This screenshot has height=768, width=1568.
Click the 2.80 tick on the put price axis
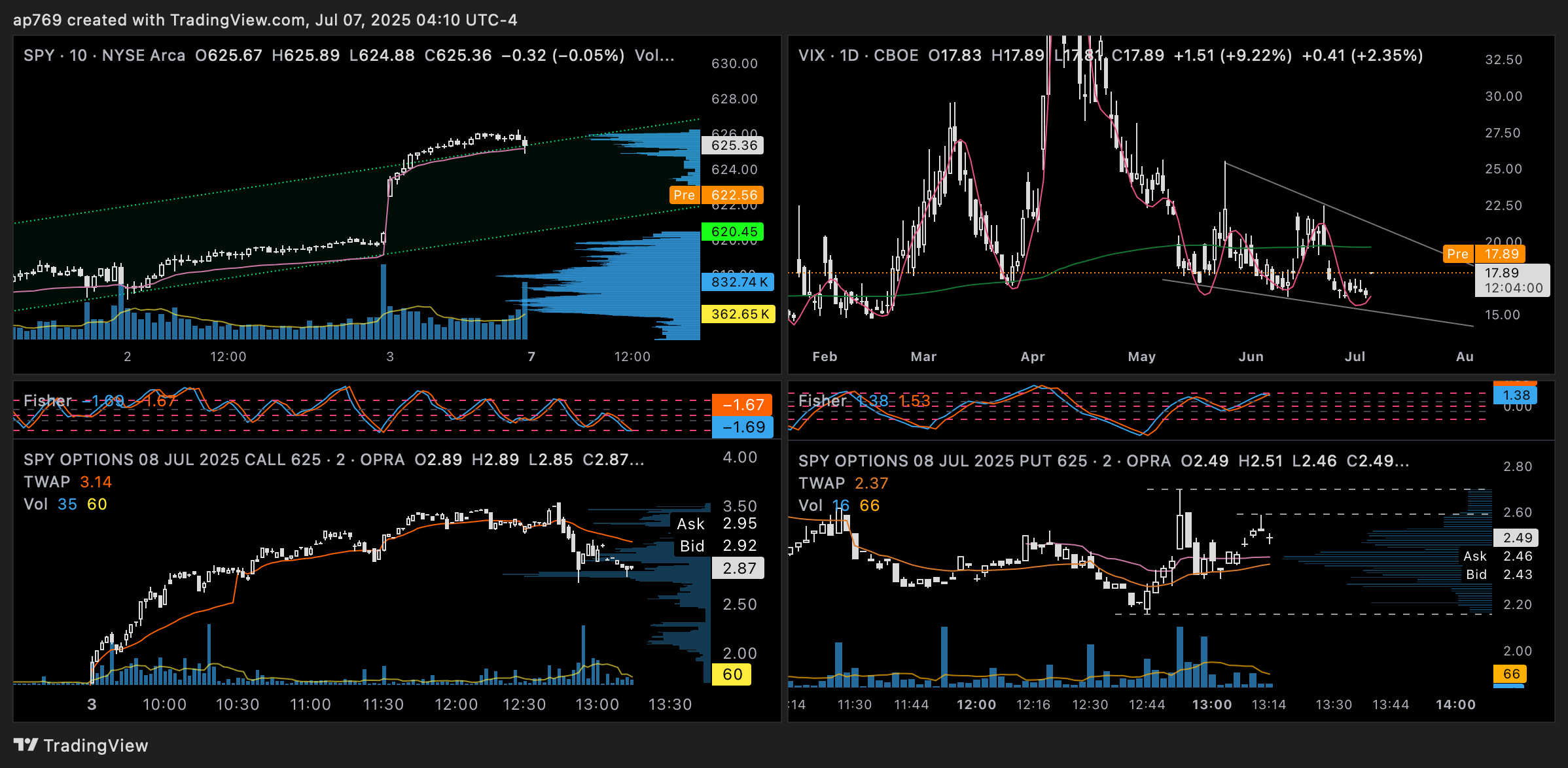1518,466
